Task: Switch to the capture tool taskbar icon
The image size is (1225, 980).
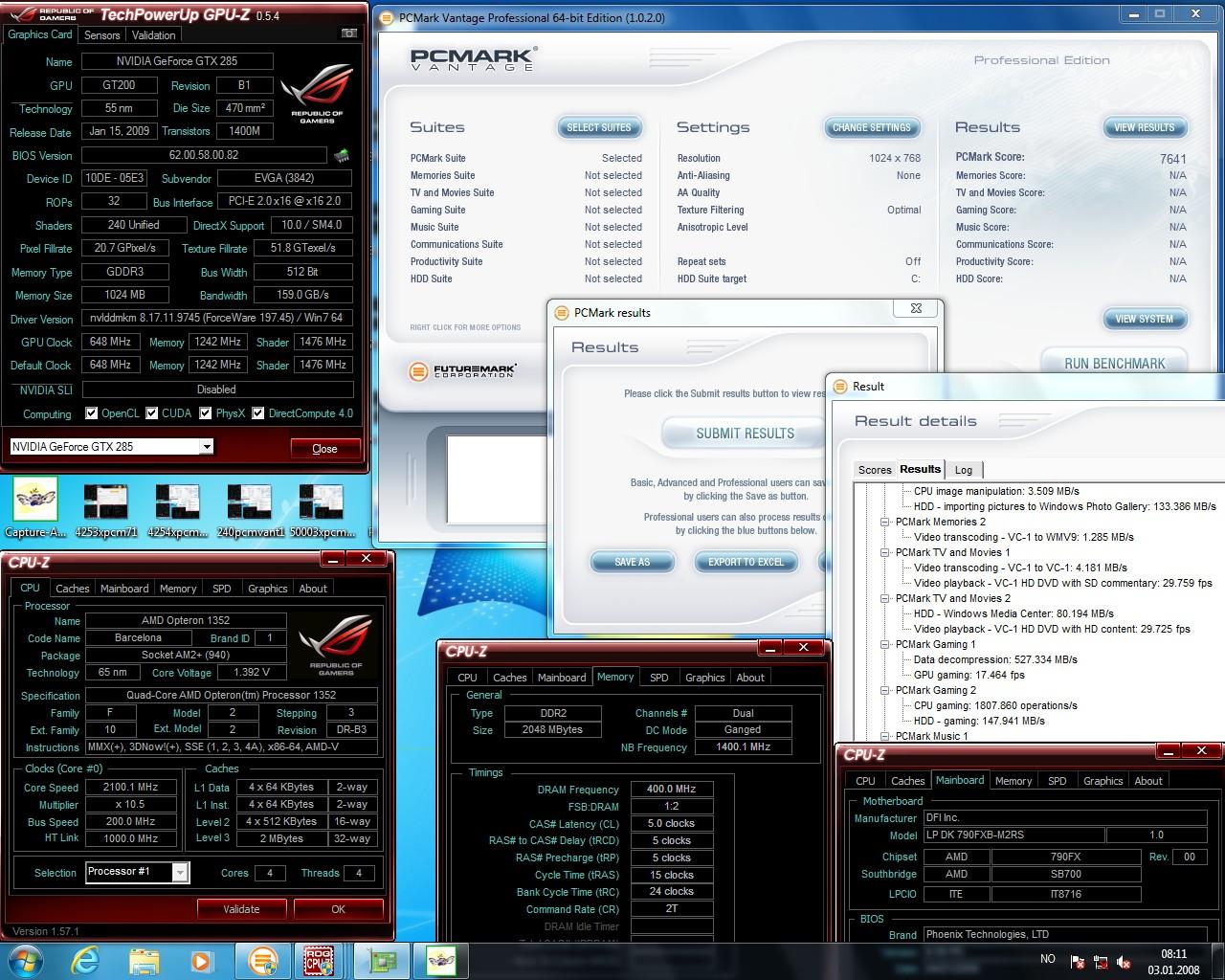Action: [x=441, y=960]
